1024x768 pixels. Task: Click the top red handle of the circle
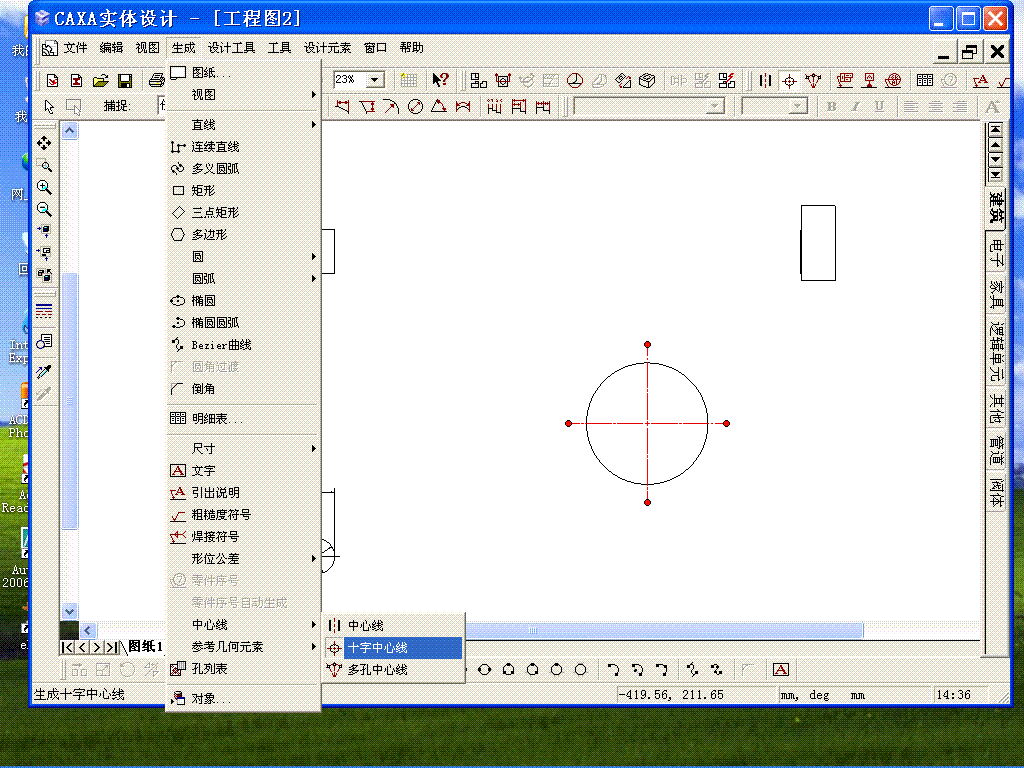[647, 345]
